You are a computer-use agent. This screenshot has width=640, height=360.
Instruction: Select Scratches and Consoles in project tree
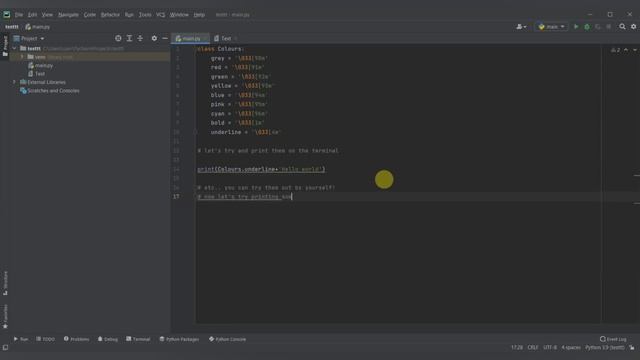pyautogui.click(x=49, y=91)
